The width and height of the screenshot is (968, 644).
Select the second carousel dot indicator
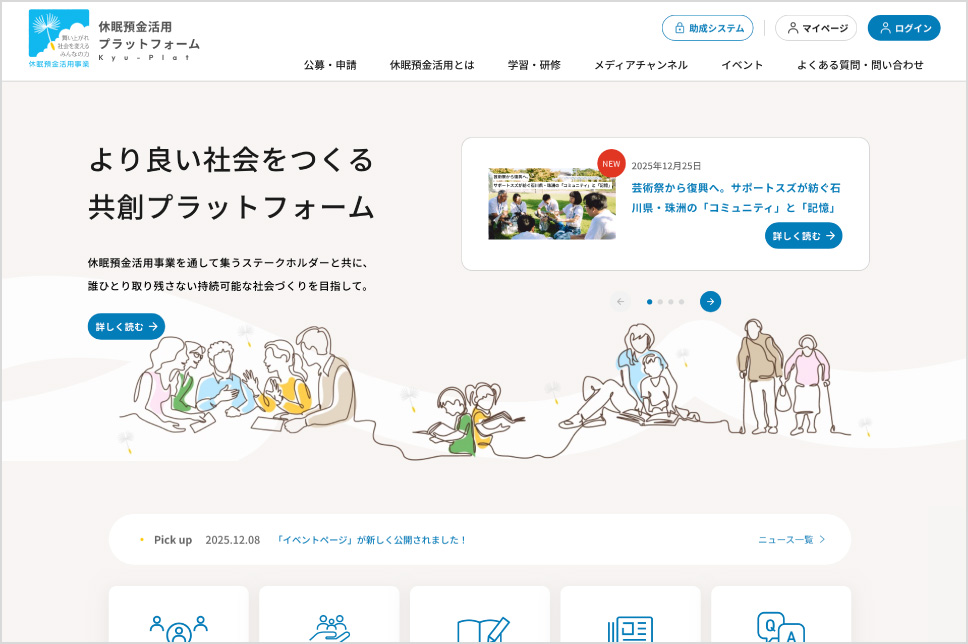click(x=660, y=301)
